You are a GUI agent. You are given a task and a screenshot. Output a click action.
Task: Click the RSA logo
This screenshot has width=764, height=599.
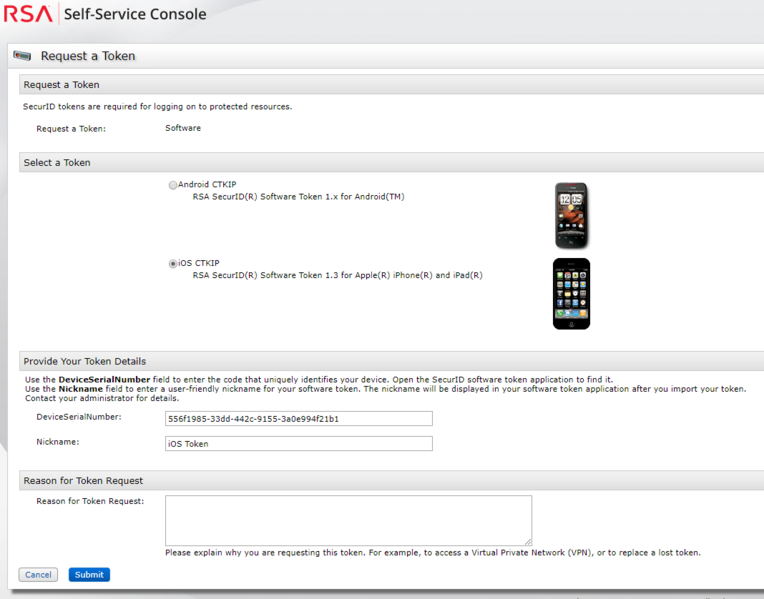coord(28,14)
